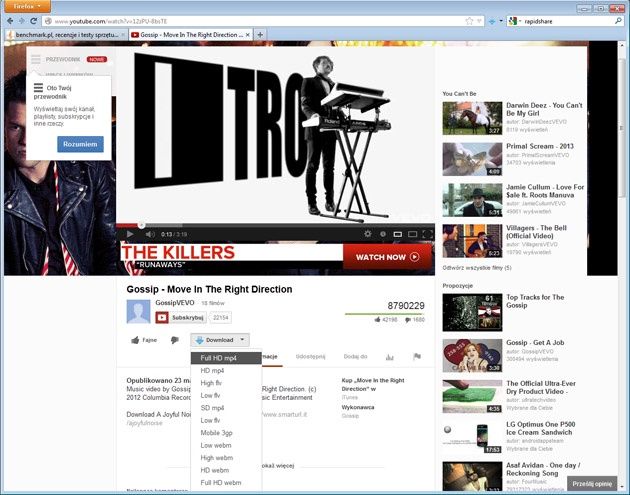Choose SD mp4 download

tap(226, 408)
